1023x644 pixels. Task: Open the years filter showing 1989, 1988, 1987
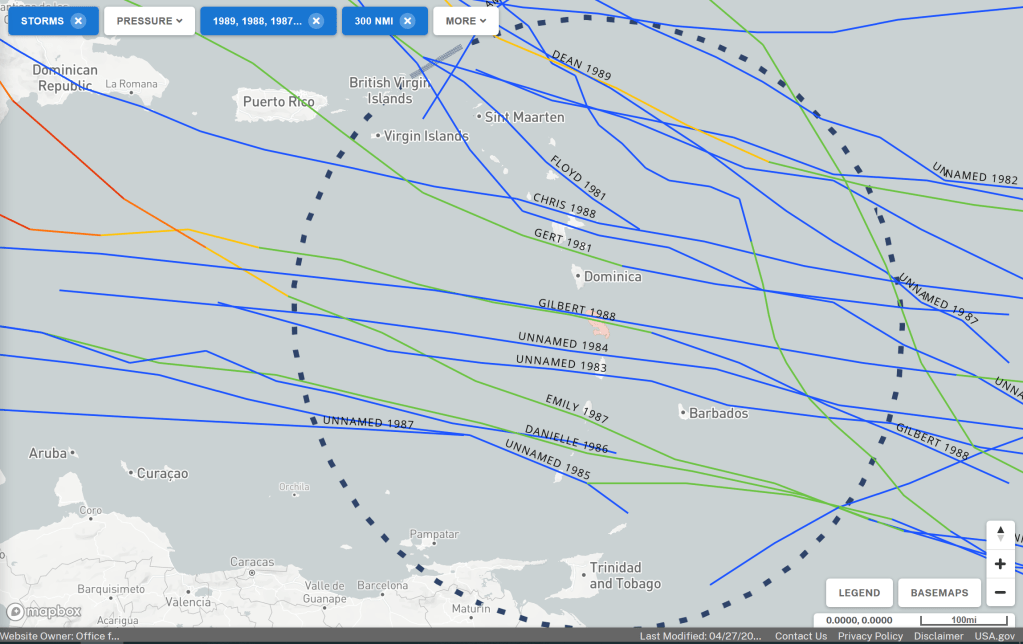click(x=257, y=21)
